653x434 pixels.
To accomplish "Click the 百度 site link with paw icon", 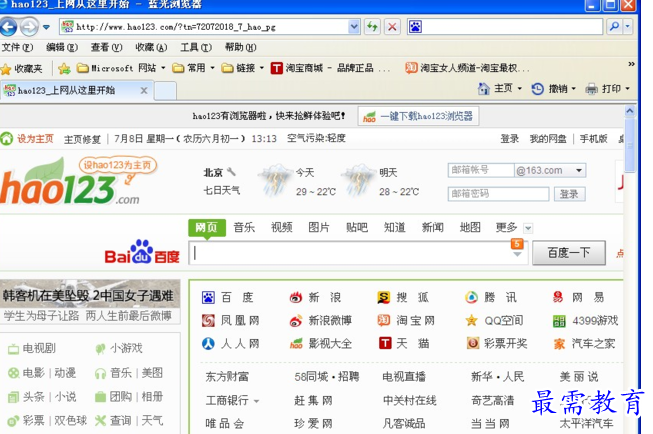I will coord(227,297).
